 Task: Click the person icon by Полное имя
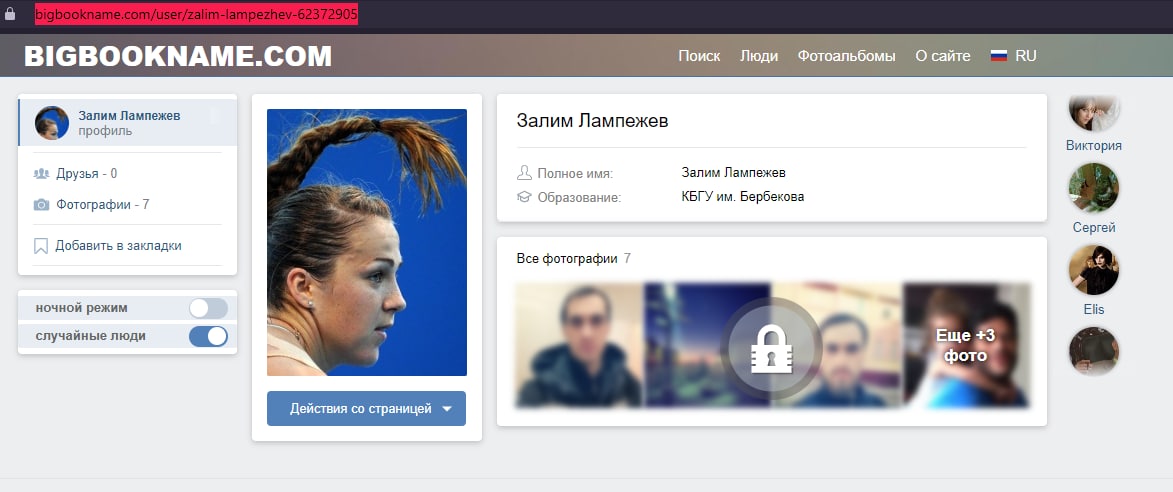click(x=524, y=173)
